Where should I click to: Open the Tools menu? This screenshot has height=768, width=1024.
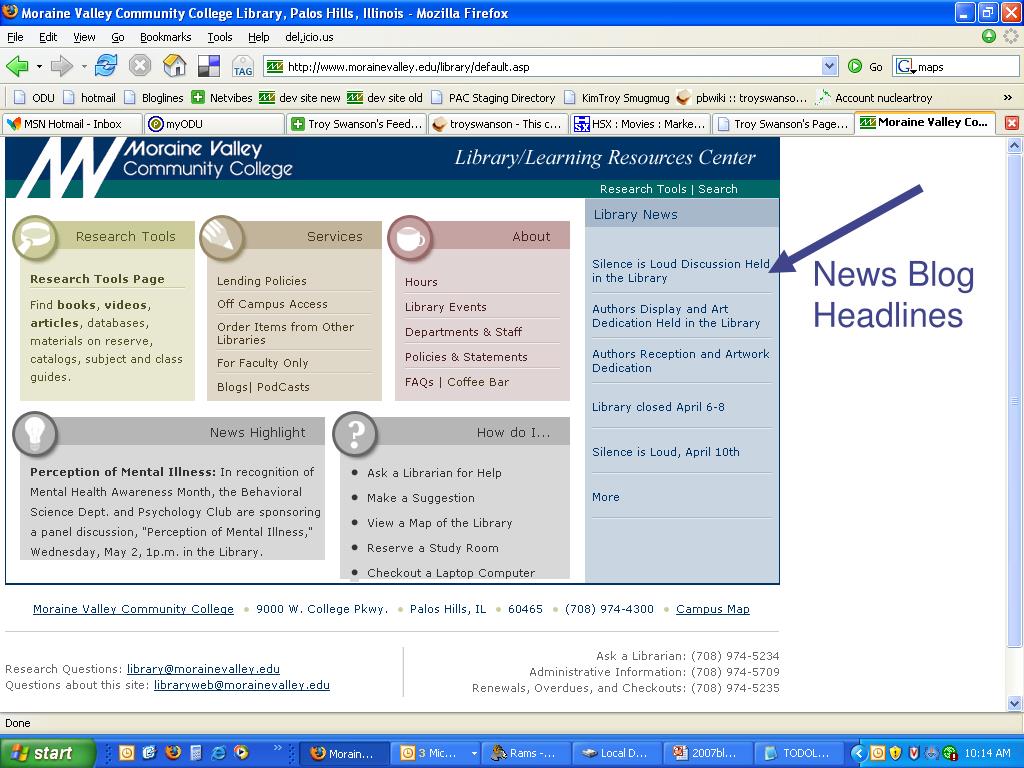click(219, 37)
